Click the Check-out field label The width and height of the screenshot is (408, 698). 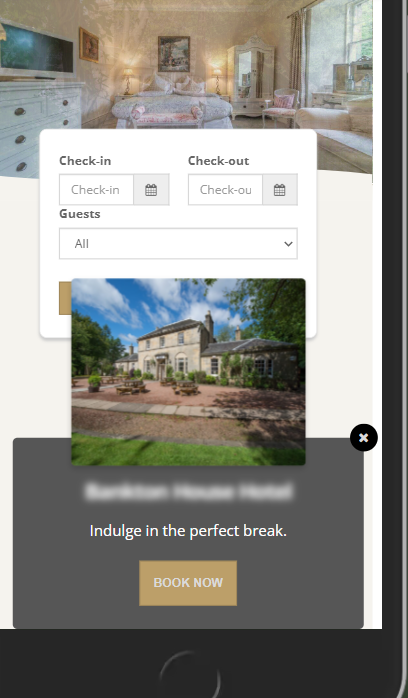[218, 161]
